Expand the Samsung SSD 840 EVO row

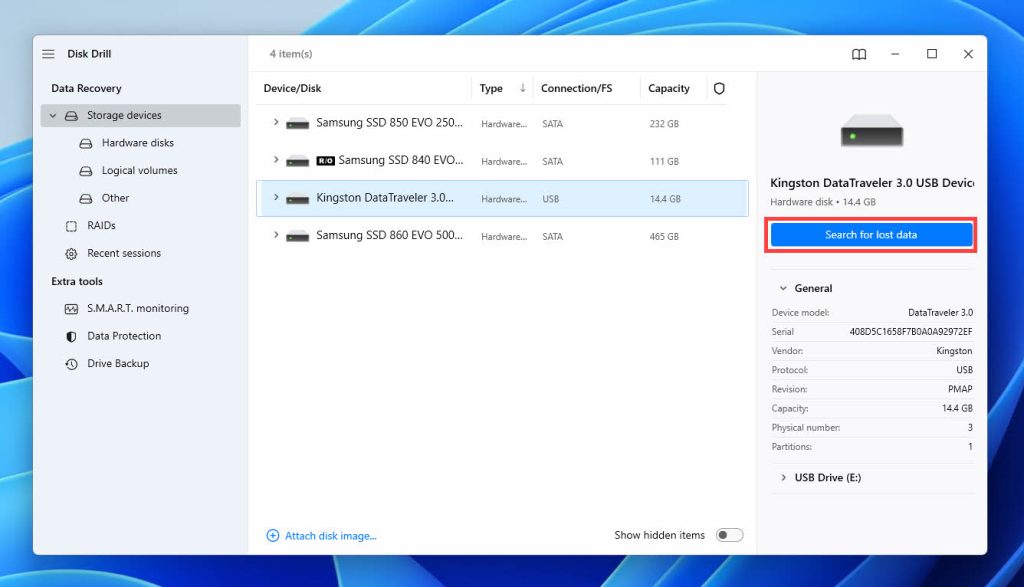point(276,159)
